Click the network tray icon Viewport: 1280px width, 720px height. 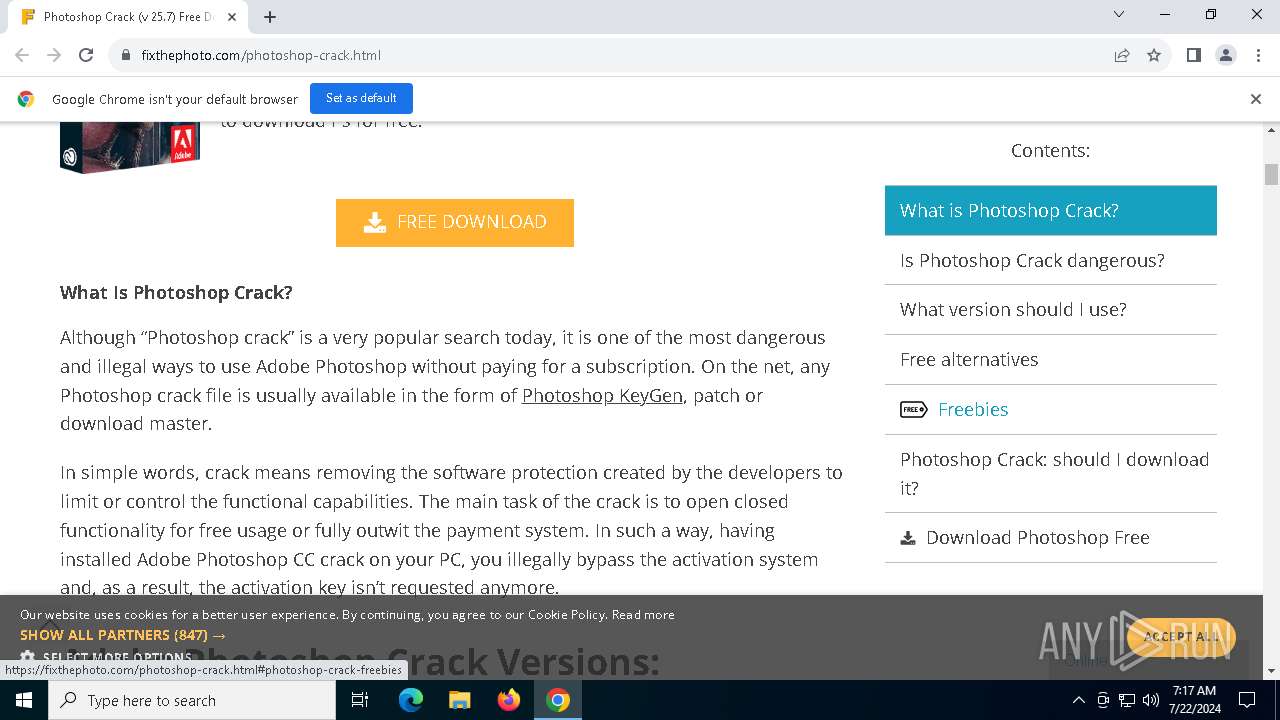click(1127, 700)
